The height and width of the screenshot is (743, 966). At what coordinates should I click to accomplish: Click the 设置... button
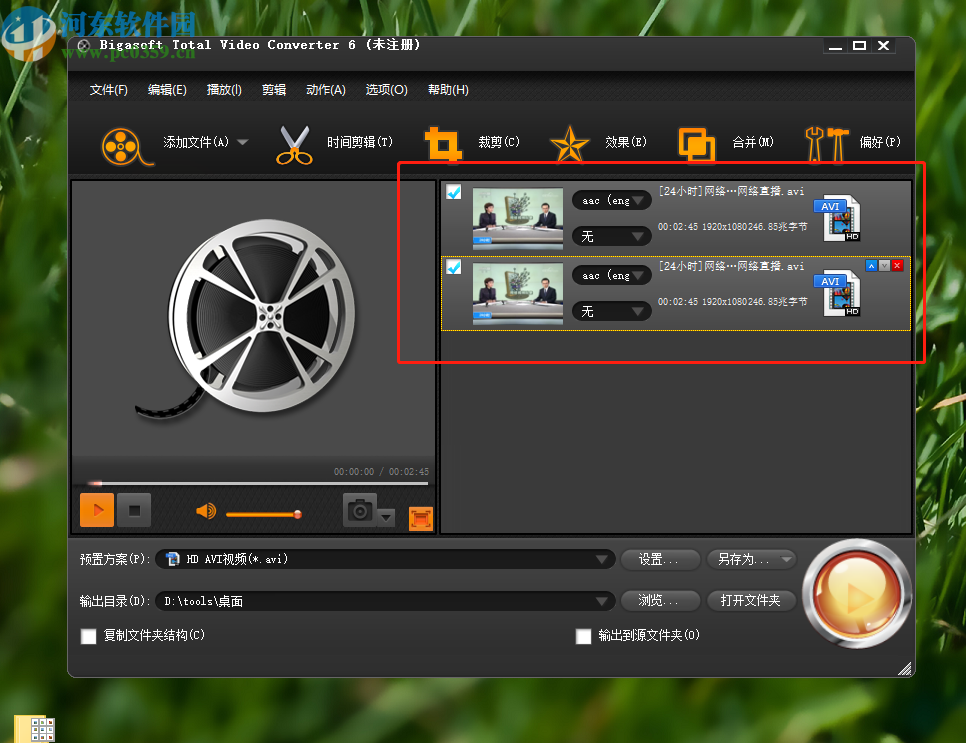[x=660, y=559]
